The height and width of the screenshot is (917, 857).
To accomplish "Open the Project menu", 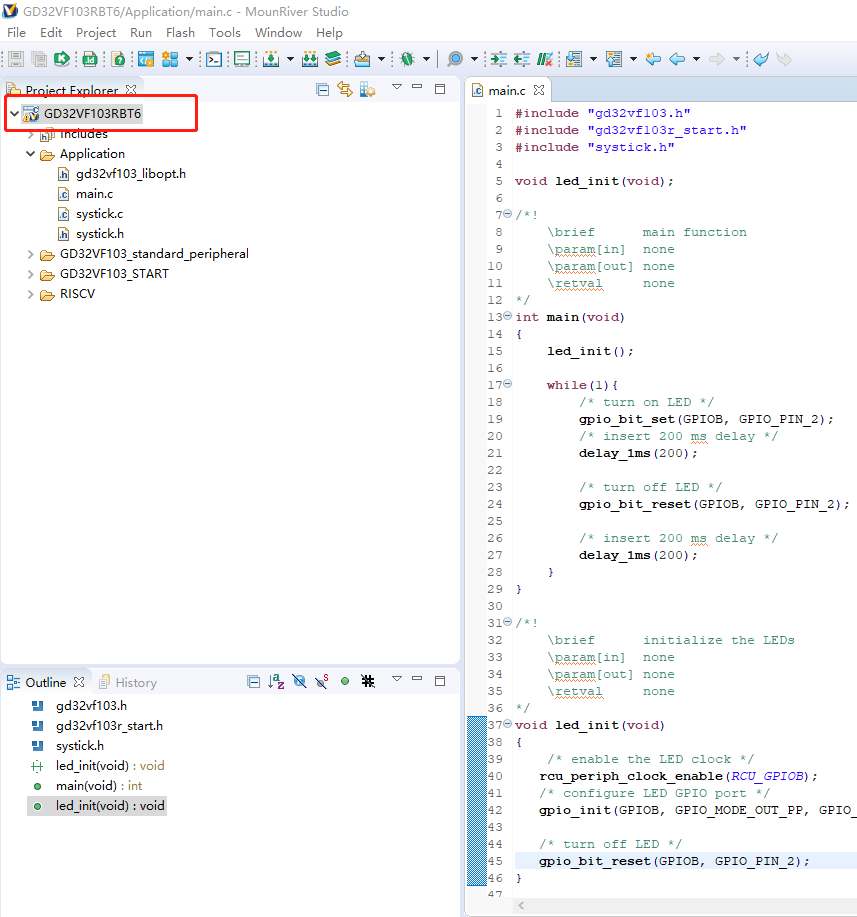I will click(x=96, y=33).
